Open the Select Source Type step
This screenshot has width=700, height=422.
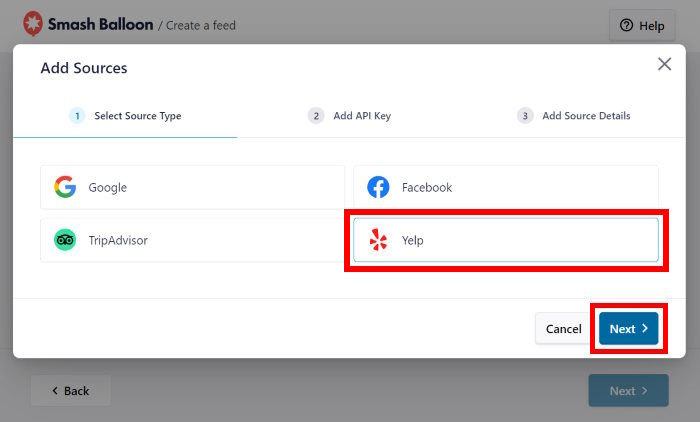click(x=137, y=116)
